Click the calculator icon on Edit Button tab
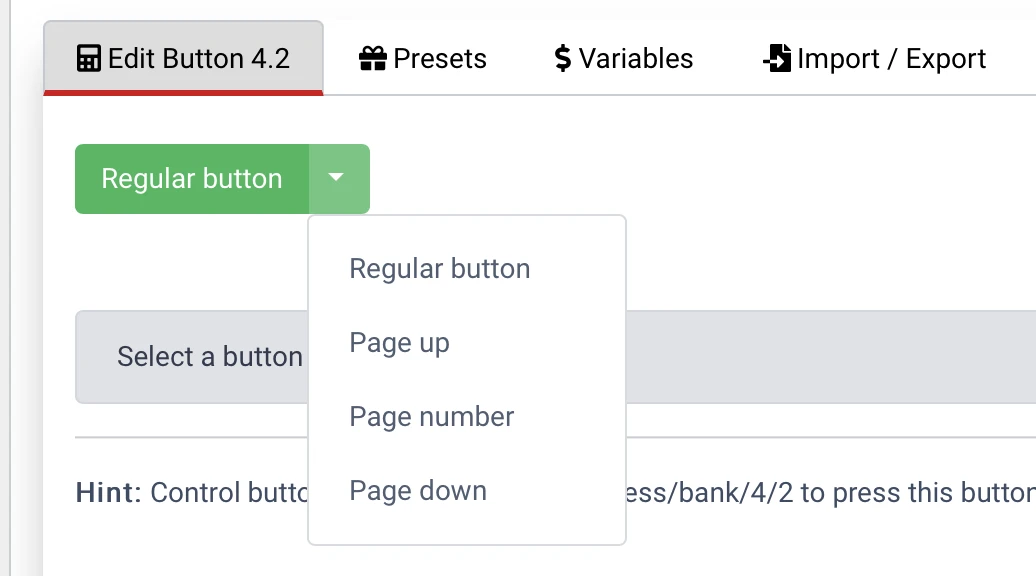This screenshot has width=1036, height=576. [89, 59]
